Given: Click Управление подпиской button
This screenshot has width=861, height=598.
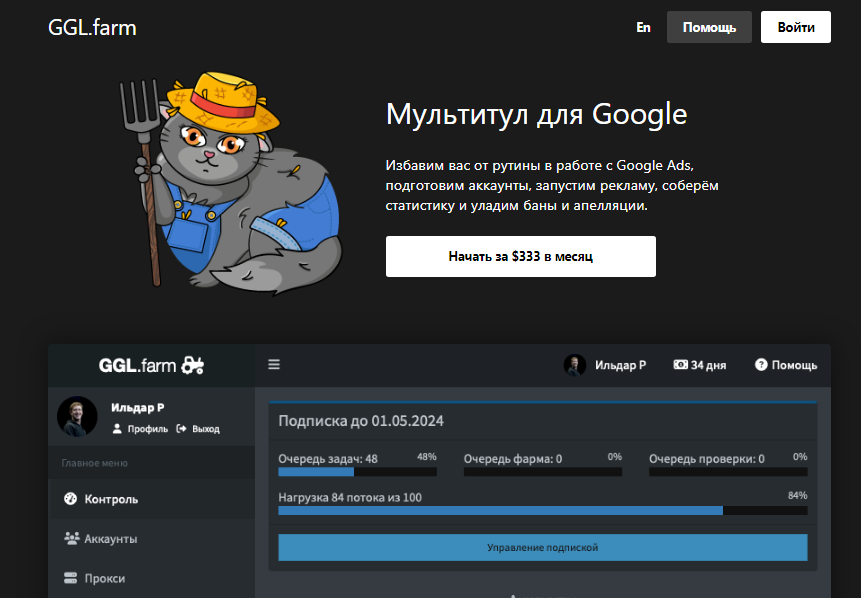Looking at the screenshot, I should click(543, 547).
